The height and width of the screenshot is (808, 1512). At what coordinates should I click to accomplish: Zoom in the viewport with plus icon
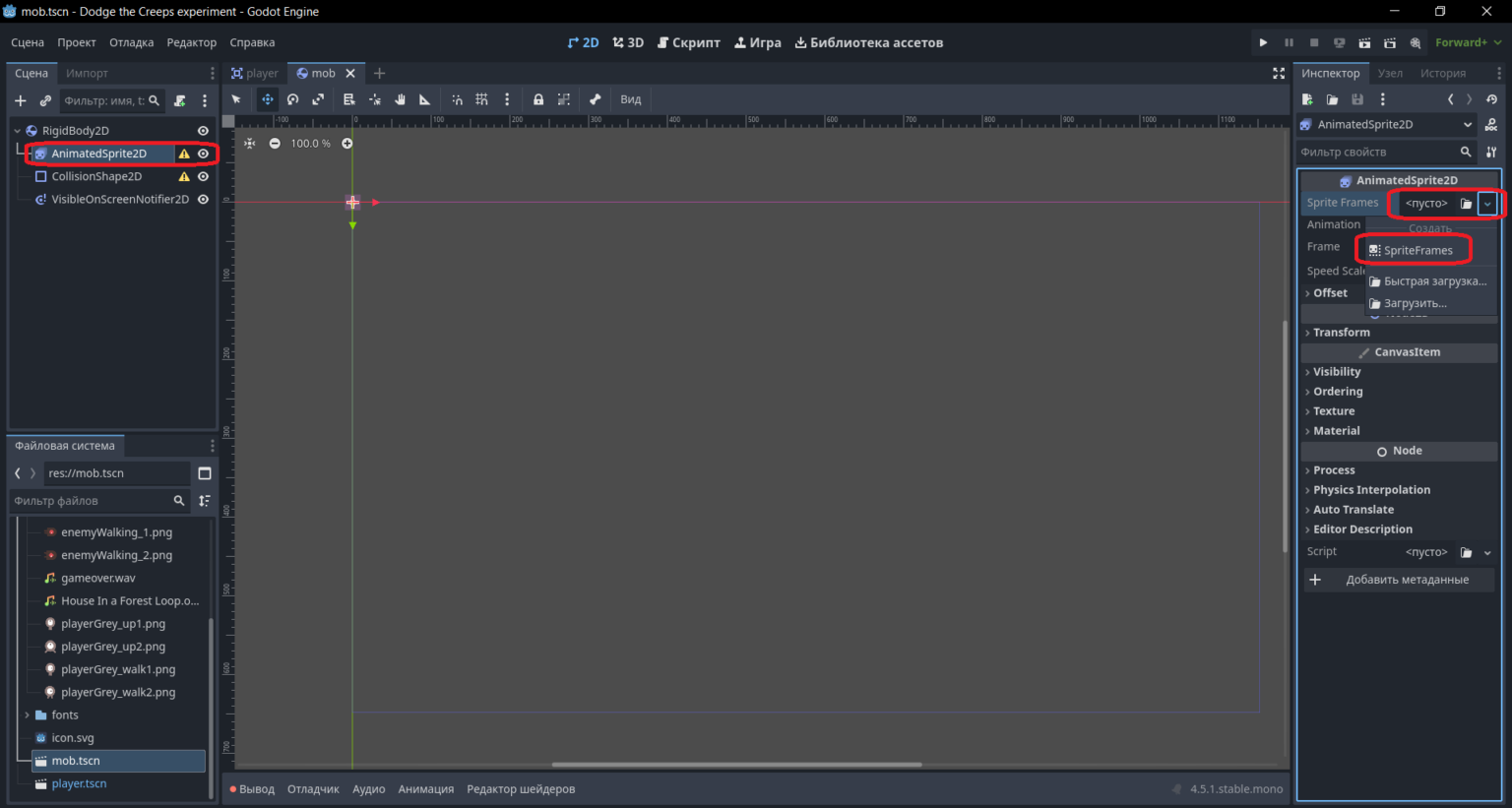click(346, 144)
